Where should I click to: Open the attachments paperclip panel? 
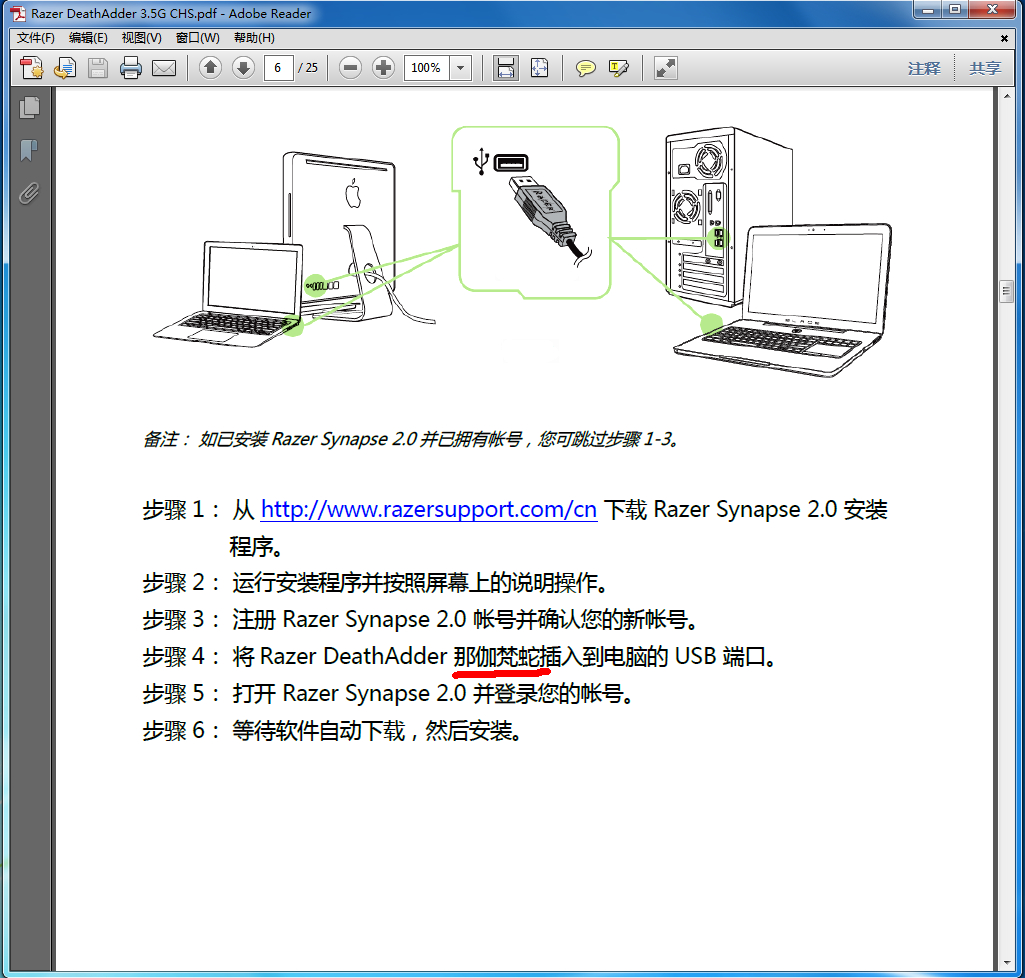29,194
